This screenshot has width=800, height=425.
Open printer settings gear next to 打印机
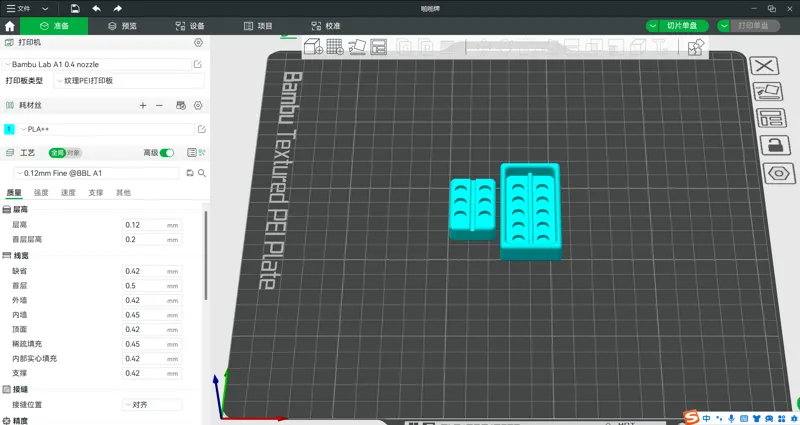(198, 42)
